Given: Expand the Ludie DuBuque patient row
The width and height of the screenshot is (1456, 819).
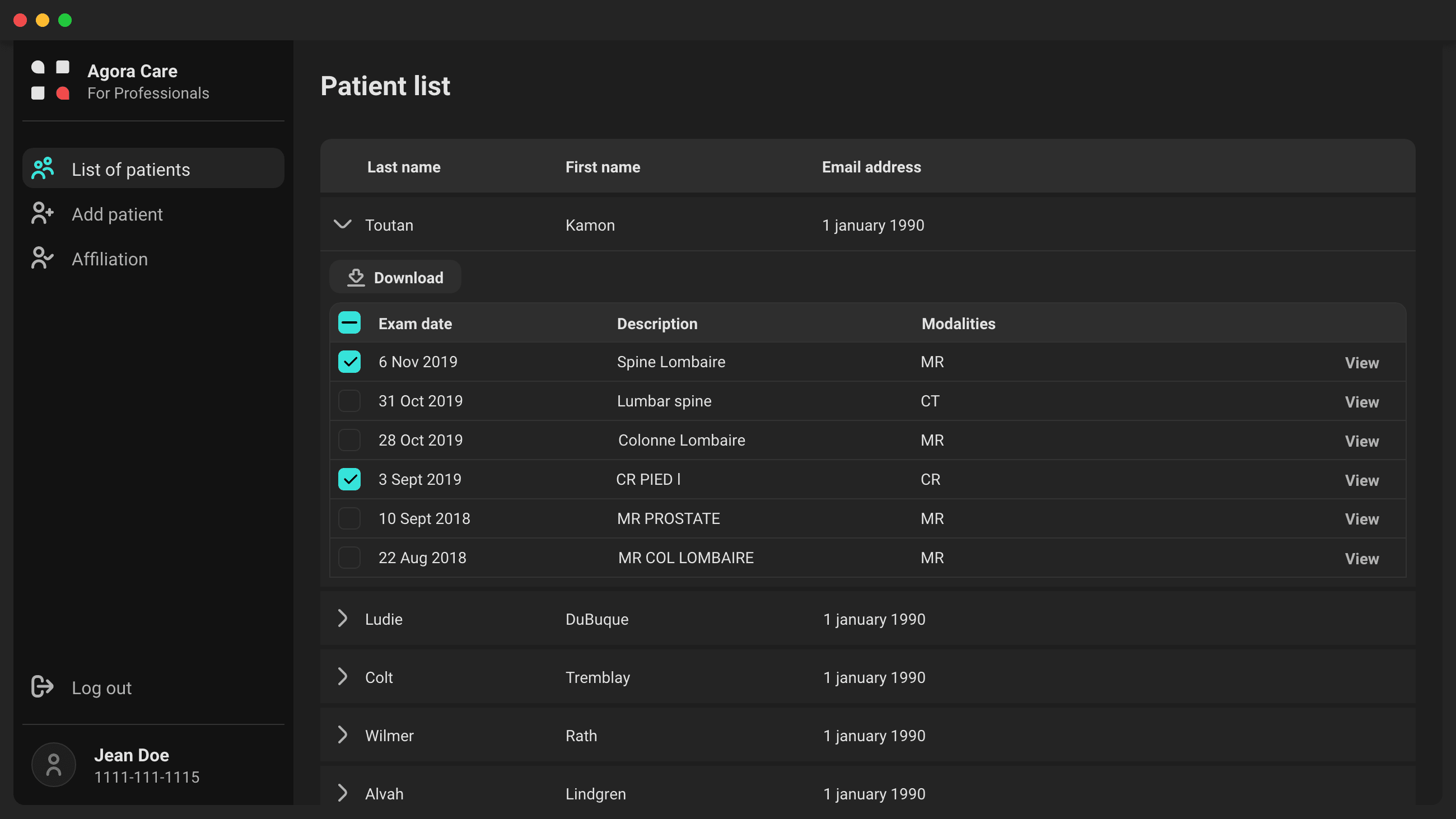Looking at the screenshot, I should [x=343, y=619].
